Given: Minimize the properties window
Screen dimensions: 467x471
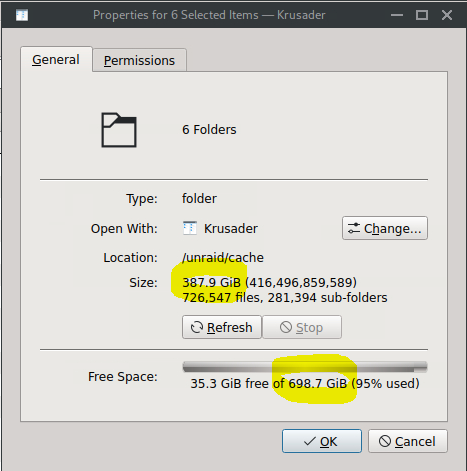Looking at the screenshot, I should click(397, 15).
